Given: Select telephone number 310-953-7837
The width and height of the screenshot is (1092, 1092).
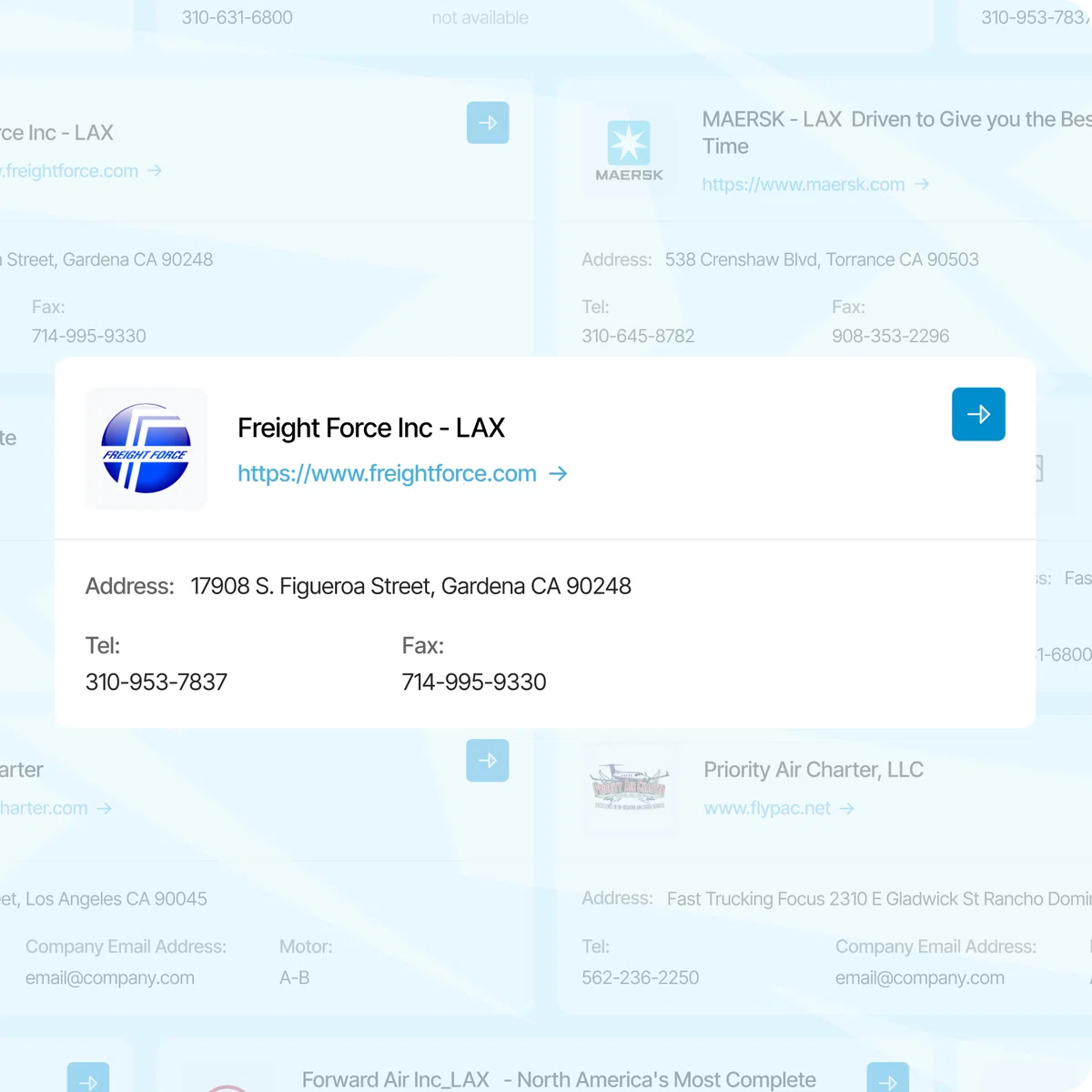Looking at the screenshot, I should tap(157, 682).
